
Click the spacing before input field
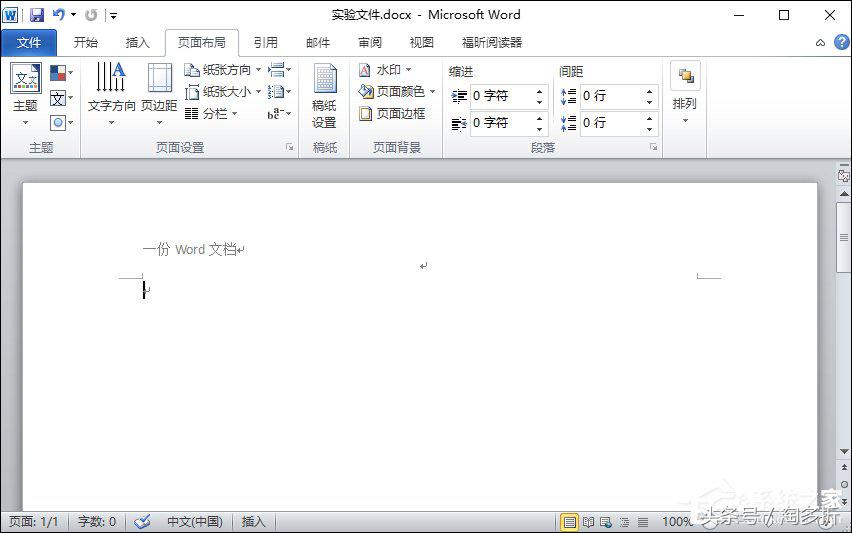point(612,96)
